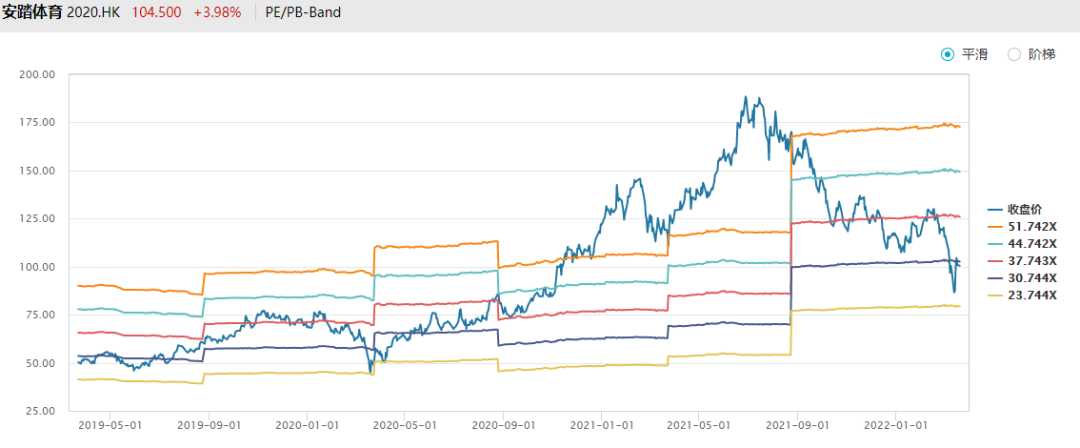Click the 2020.HK ticker code

pyautogui.click(x=100, y=14)
